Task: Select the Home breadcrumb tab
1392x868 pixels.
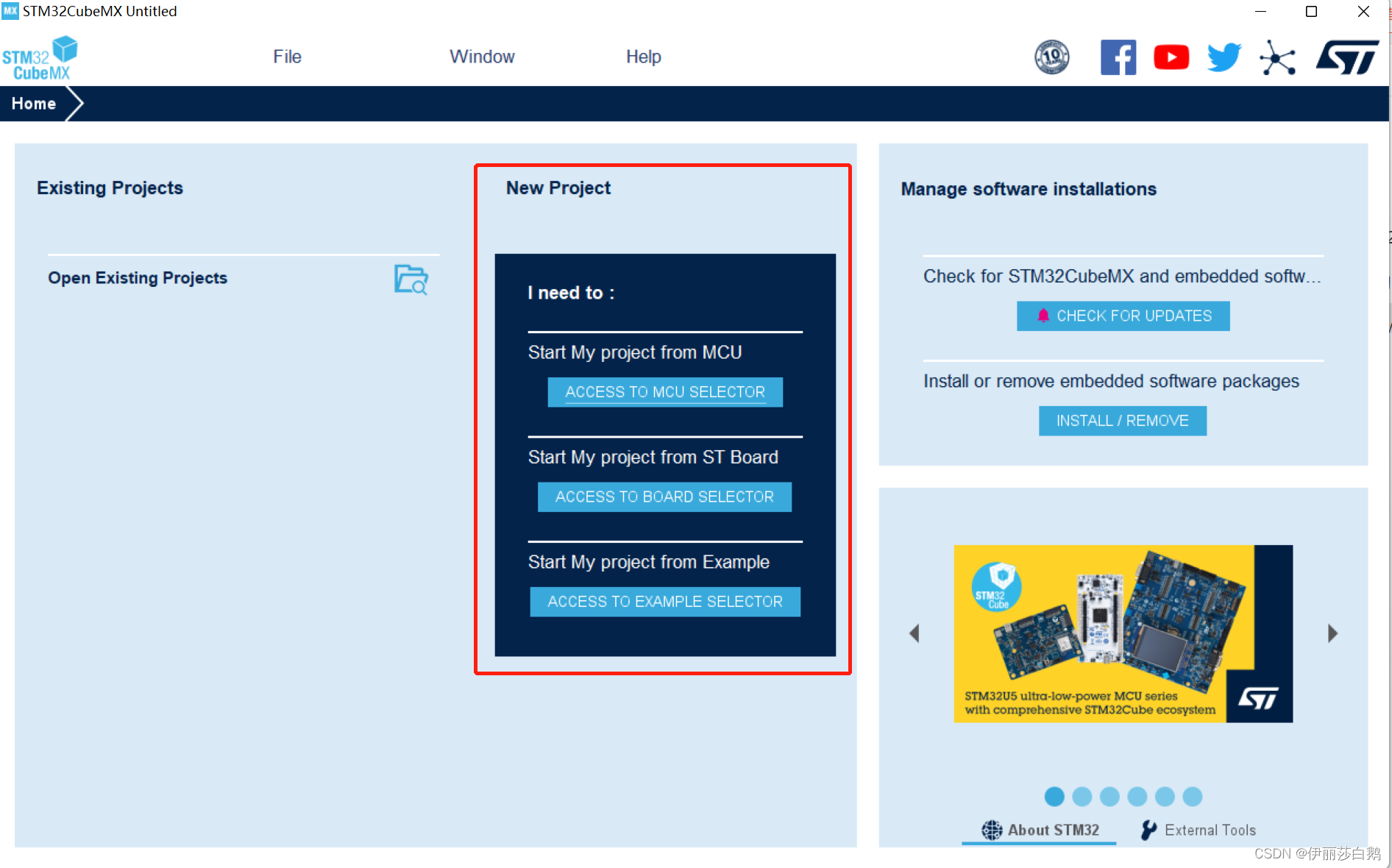Action: [x=34, y=104]
